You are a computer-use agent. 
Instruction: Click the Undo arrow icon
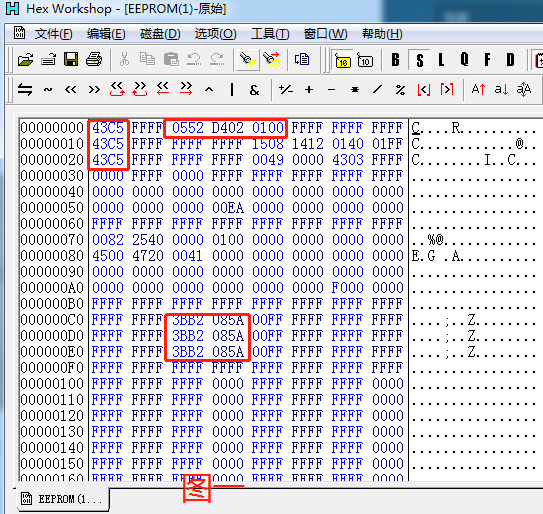tap(194, 60)
